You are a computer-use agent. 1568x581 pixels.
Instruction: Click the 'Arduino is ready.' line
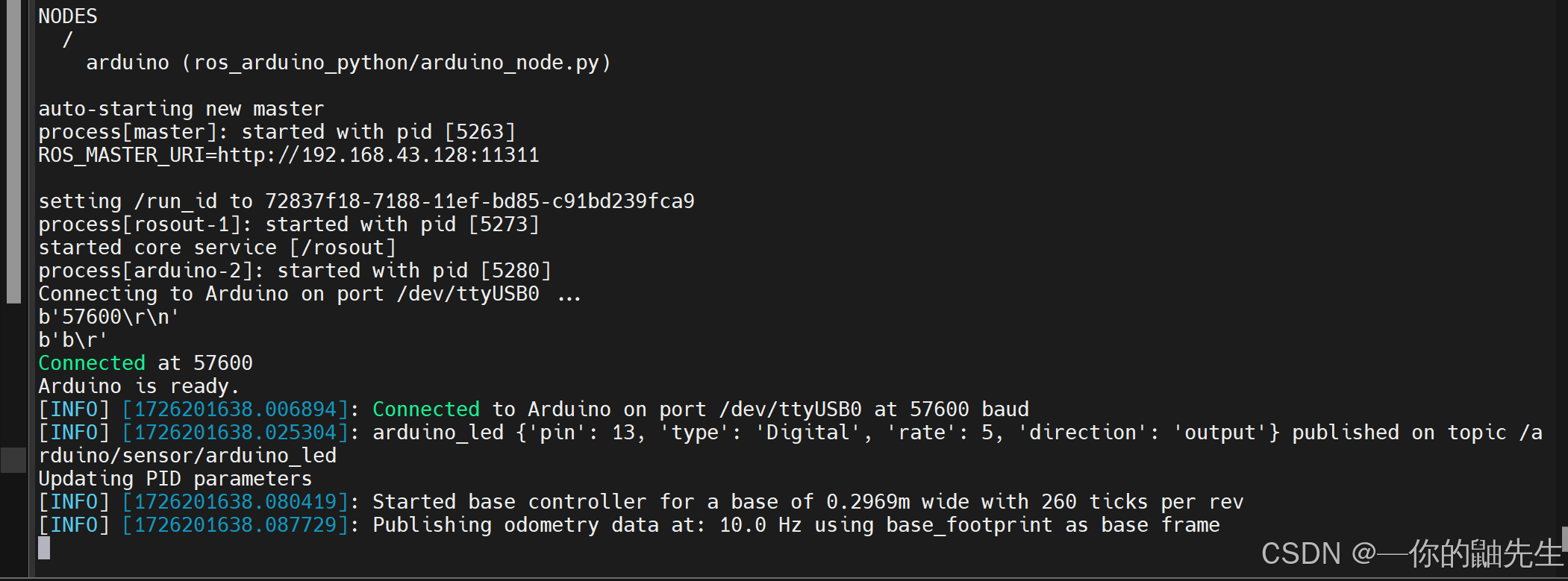[139, 386]
